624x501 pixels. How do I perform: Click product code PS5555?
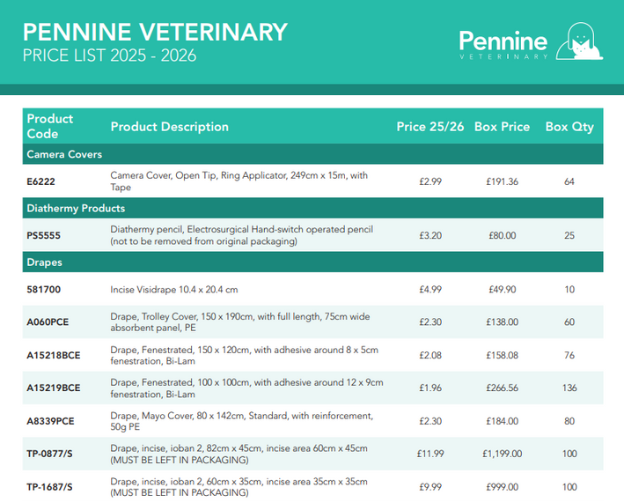[x=45, y=235]
